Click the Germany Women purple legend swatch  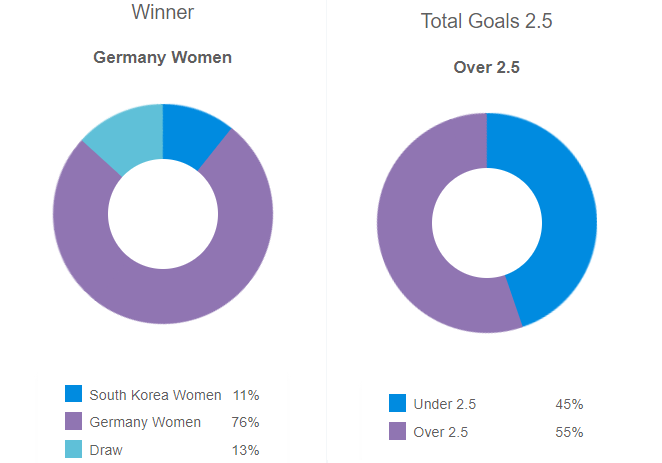click(x=73, y=422)
